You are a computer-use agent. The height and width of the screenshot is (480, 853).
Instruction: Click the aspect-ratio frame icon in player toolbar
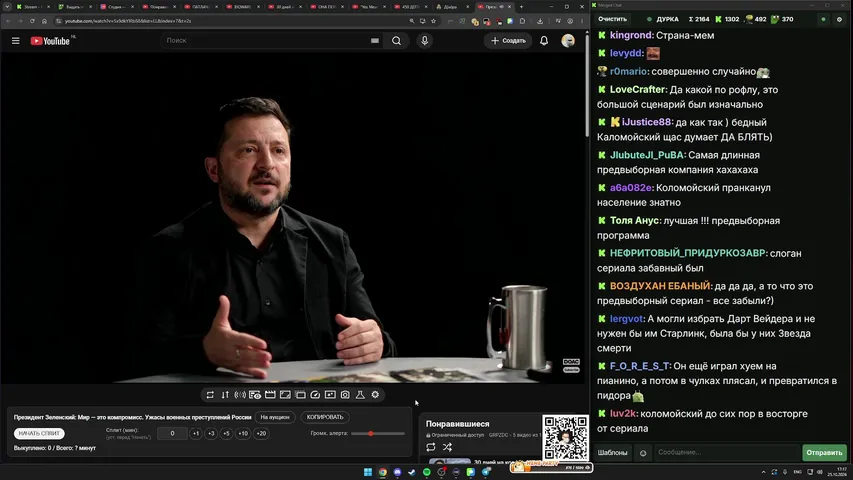point(285,395)
